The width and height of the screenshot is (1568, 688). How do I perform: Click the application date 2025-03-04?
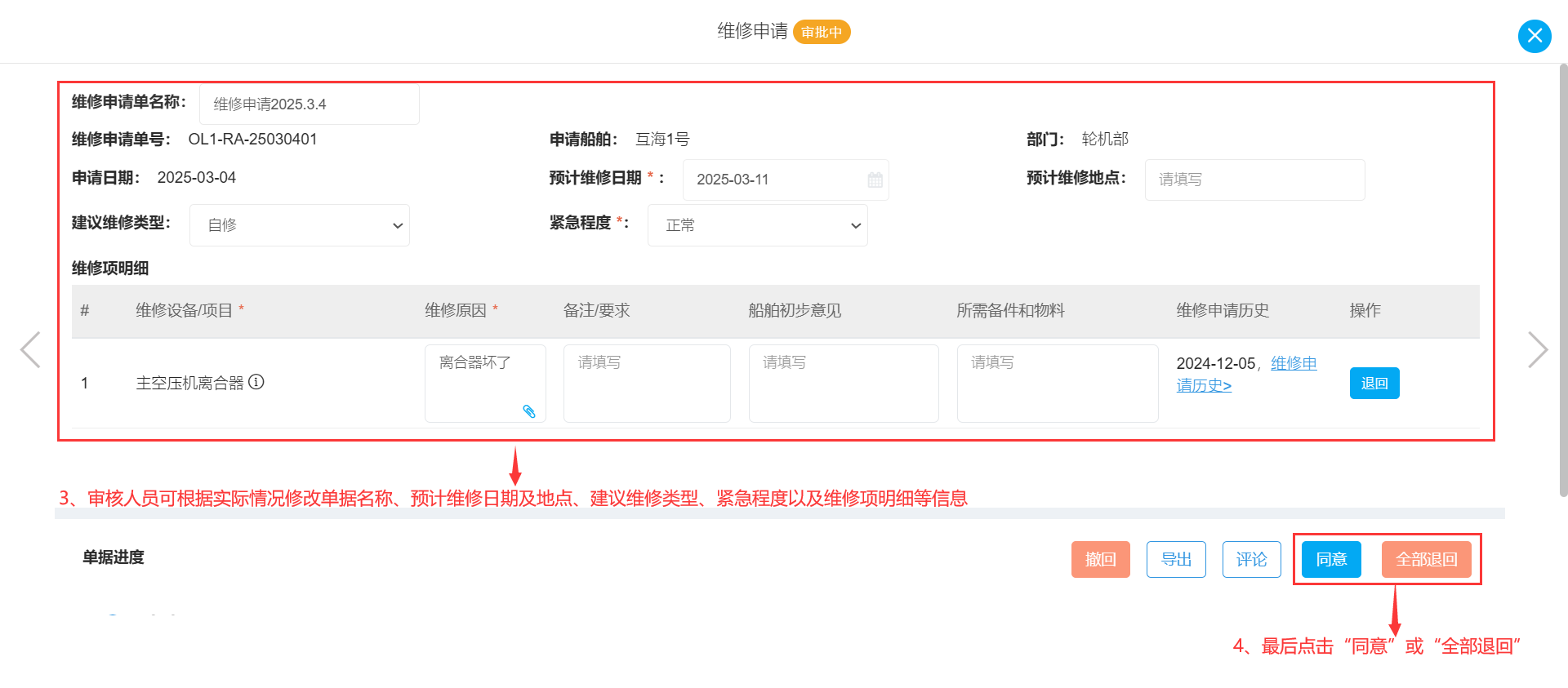tap(197, 178)
